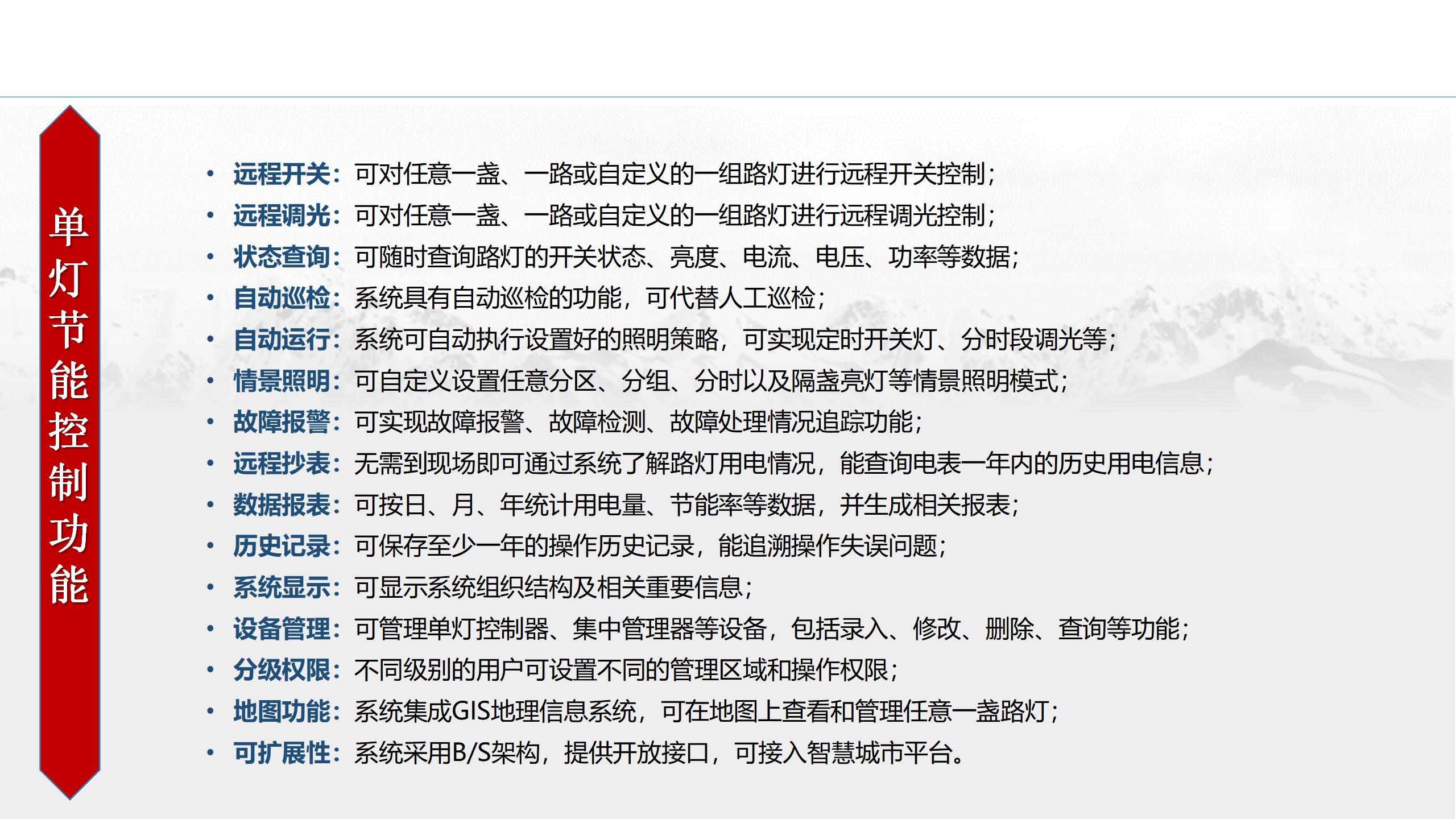This screenshot has width=1456, height=819.
Task: Click the red banner titled 单灯节能控制功能
Action: coord(70,452)
